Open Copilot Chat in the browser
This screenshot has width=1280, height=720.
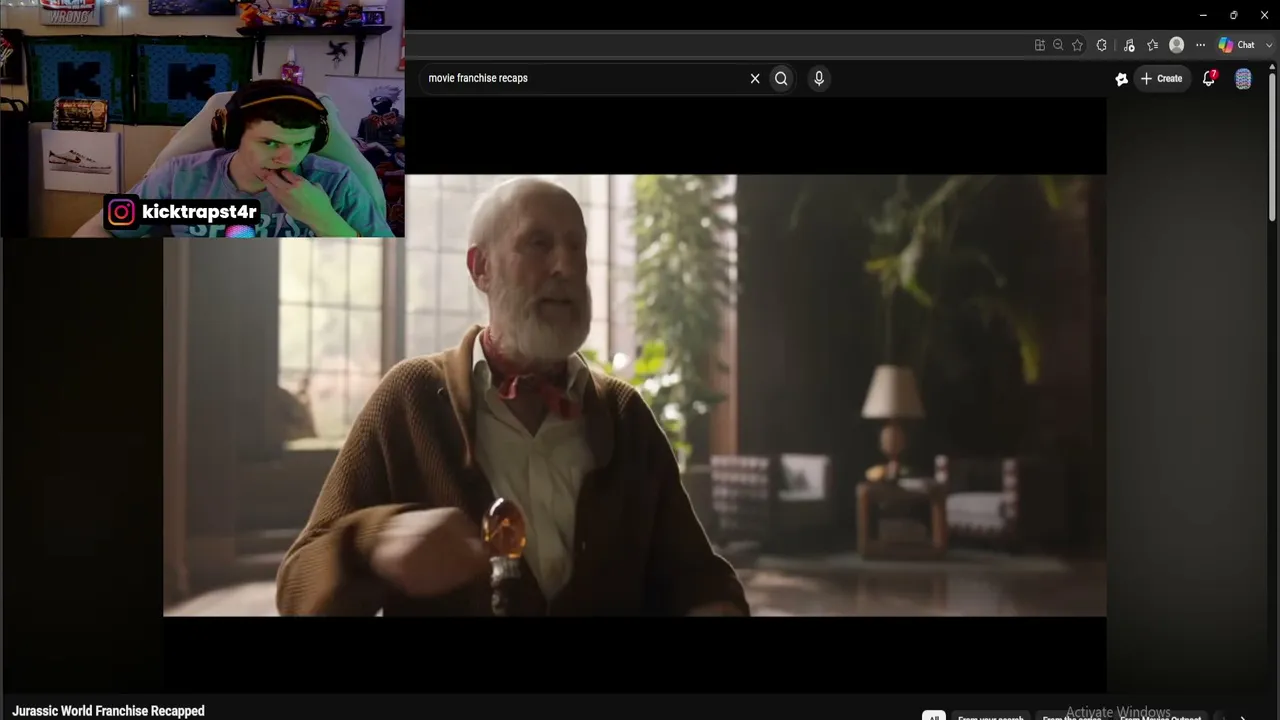pyautogui.click(x=1237, y=45)
